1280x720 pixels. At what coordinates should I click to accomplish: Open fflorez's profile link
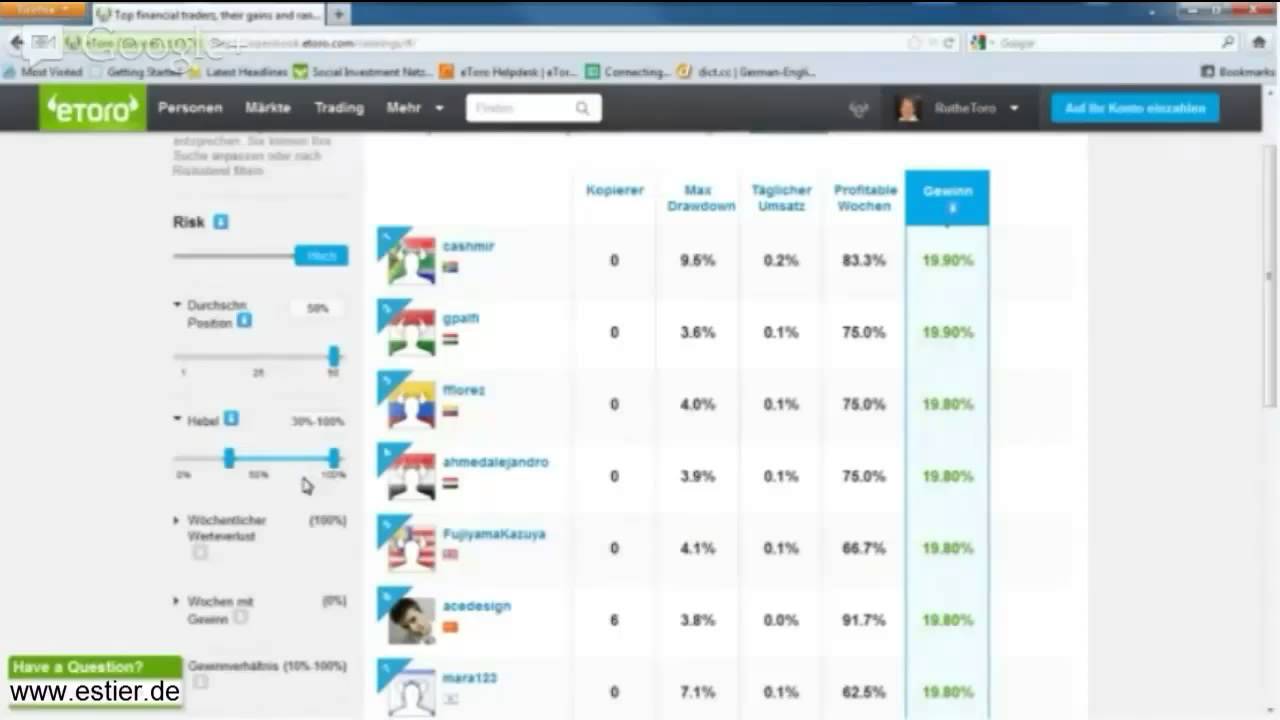tap(464, 390)
